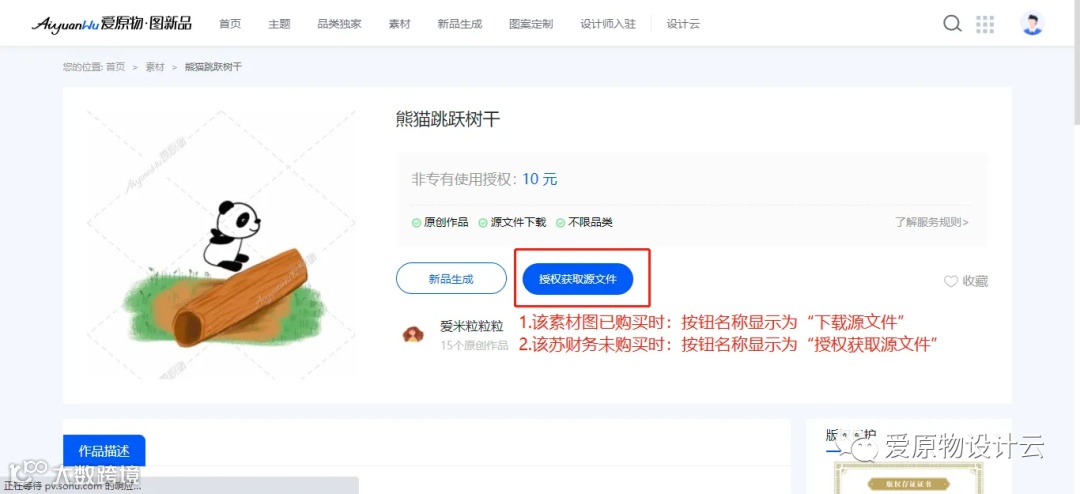Open 设计师入驻 in the navigation
The image size is (1080, 494).
[608, 24]
